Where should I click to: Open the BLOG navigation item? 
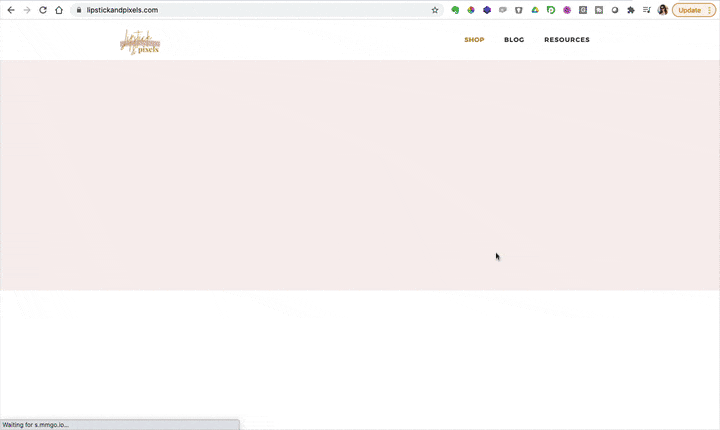pyautogui.click(x=514, y=40)
